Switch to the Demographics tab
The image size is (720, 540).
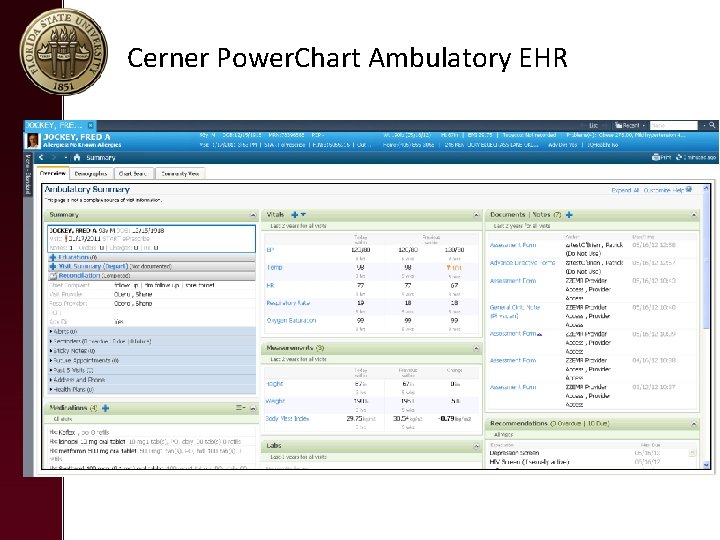(x=90, y=174)
